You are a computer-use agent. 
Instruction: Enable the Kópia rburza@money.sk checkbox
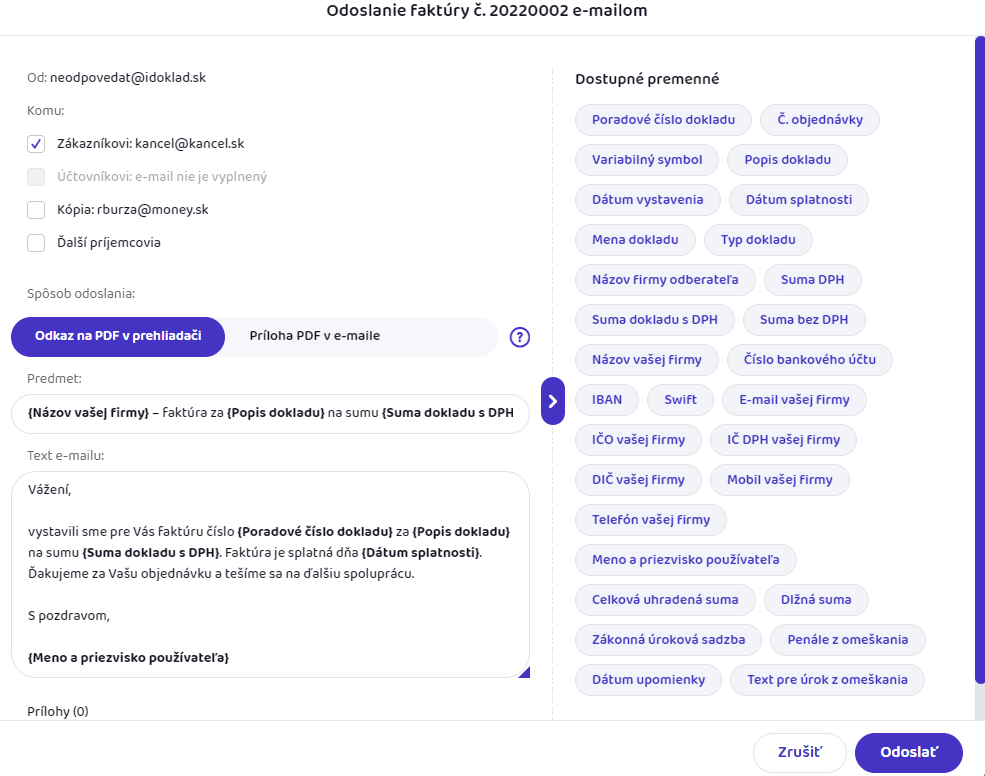point(36,210)
